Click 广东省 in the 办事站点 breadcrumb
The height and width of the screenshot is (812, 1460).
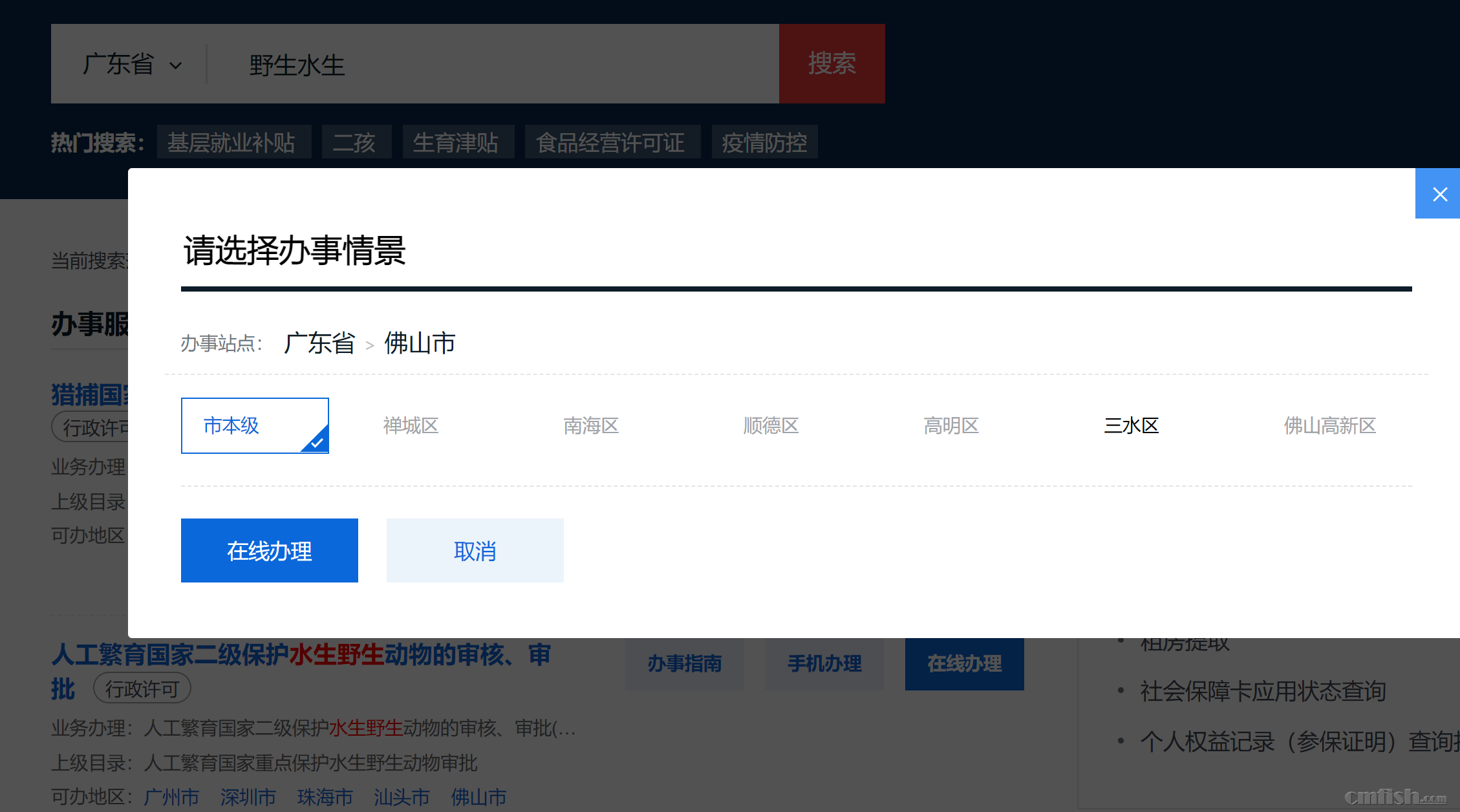pos(319,343)
